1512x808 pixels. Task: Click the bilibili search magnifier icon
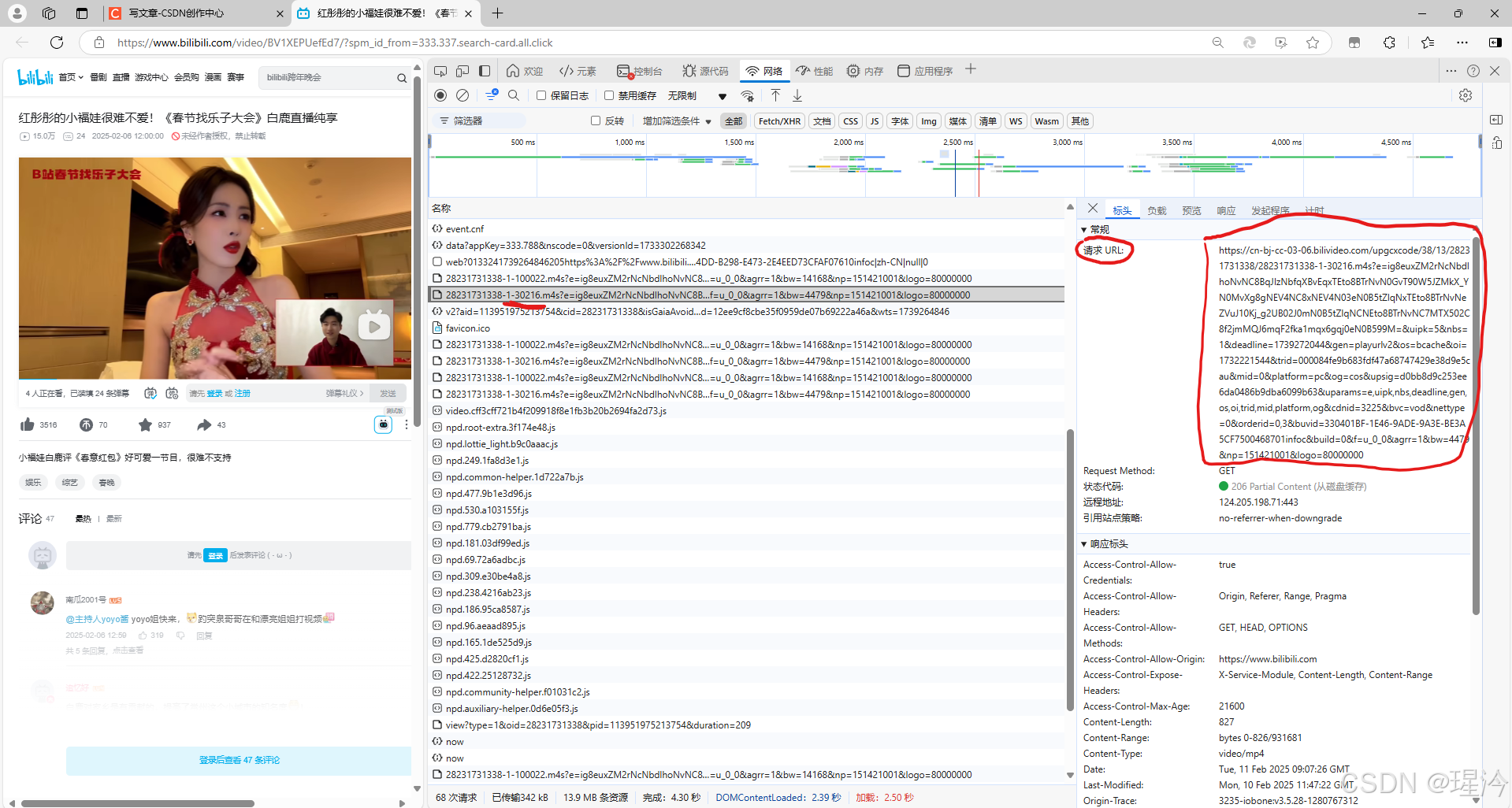pos(402,78)
